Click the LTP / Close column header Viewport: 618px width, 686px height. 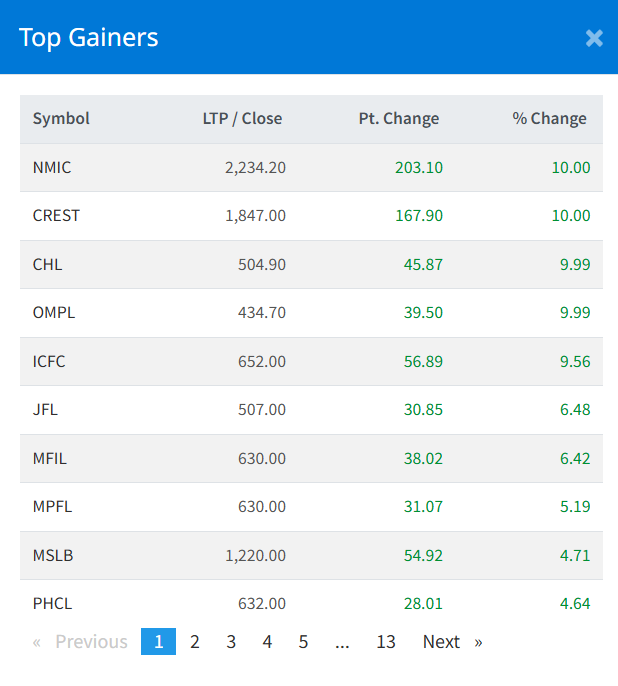[x=242, y=118]
